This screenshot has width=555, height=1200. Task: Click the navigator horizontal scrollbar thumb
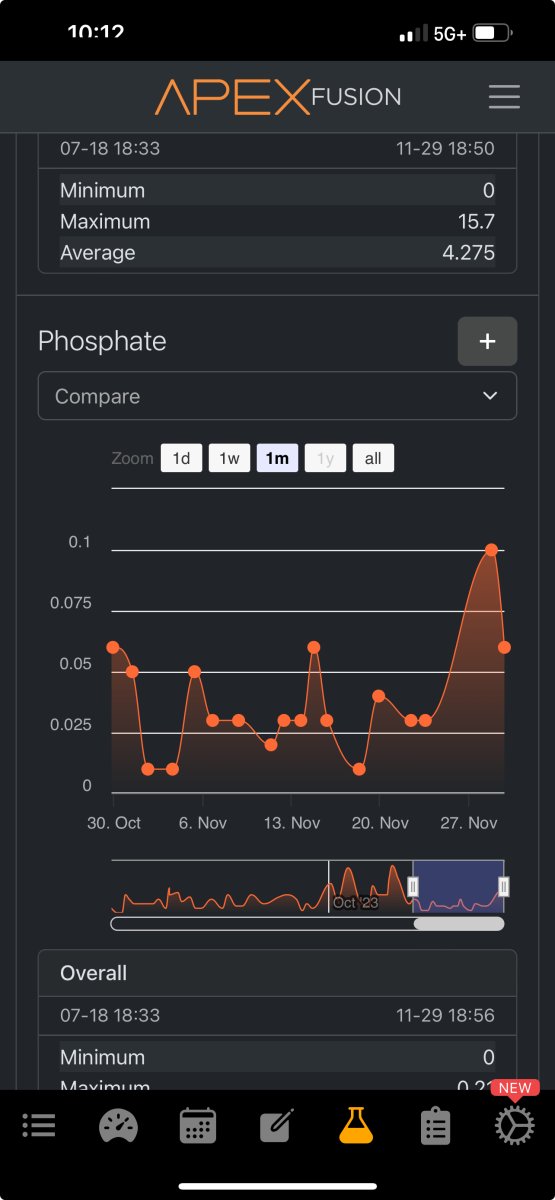click(x=459, y=924)
